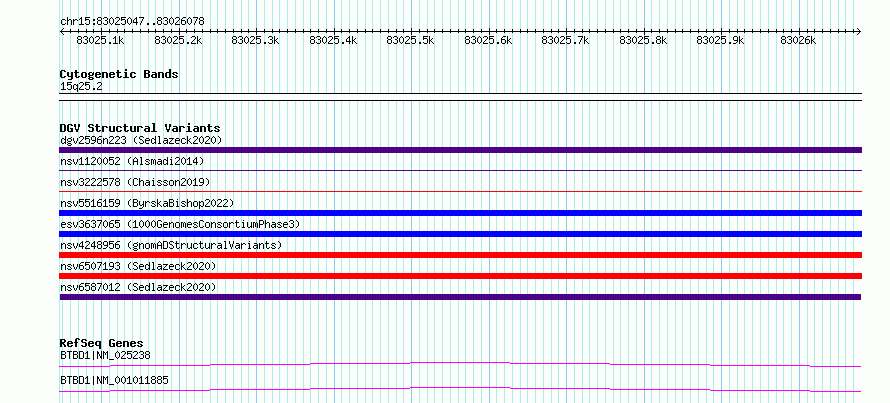Open the nsv4248956 gnomADStructuralVariants label
This screenshot has width=890, height=403.
tap(171, 245)
